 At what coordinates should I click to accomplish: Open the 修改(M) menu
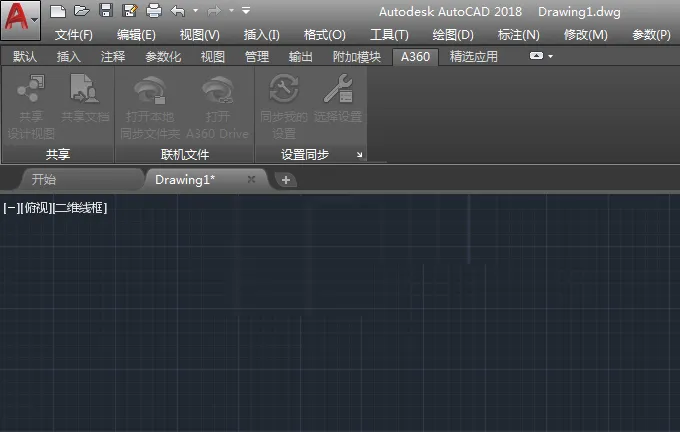click(585, 35)
